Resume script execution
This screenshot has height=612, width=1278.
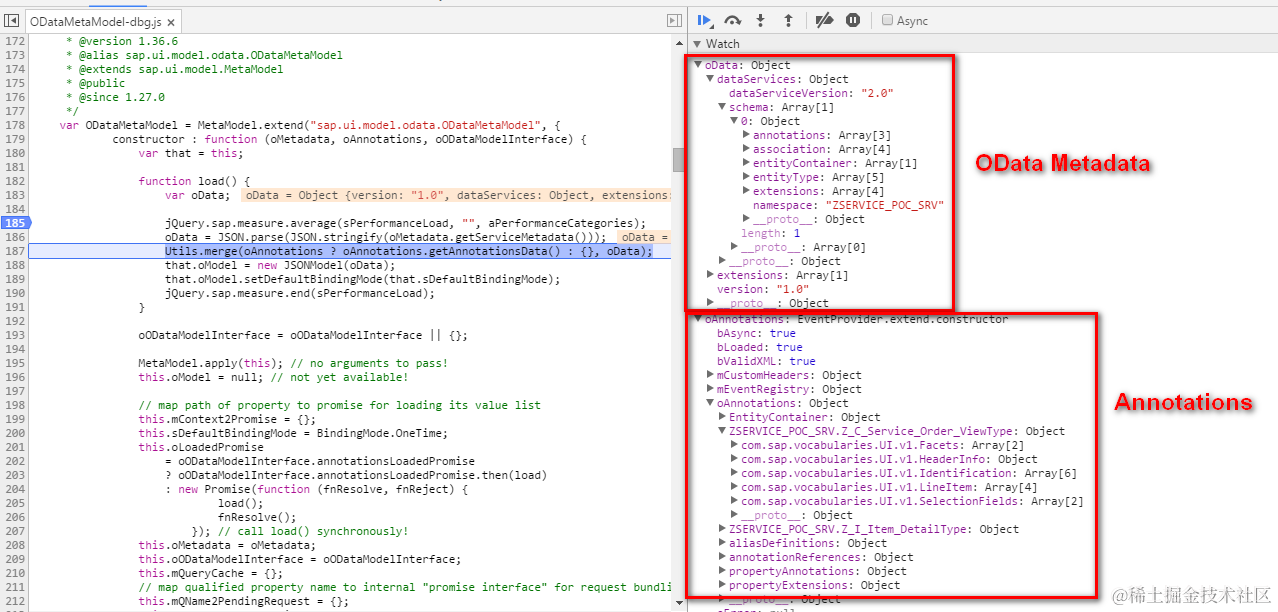click(x=705, y=20)
